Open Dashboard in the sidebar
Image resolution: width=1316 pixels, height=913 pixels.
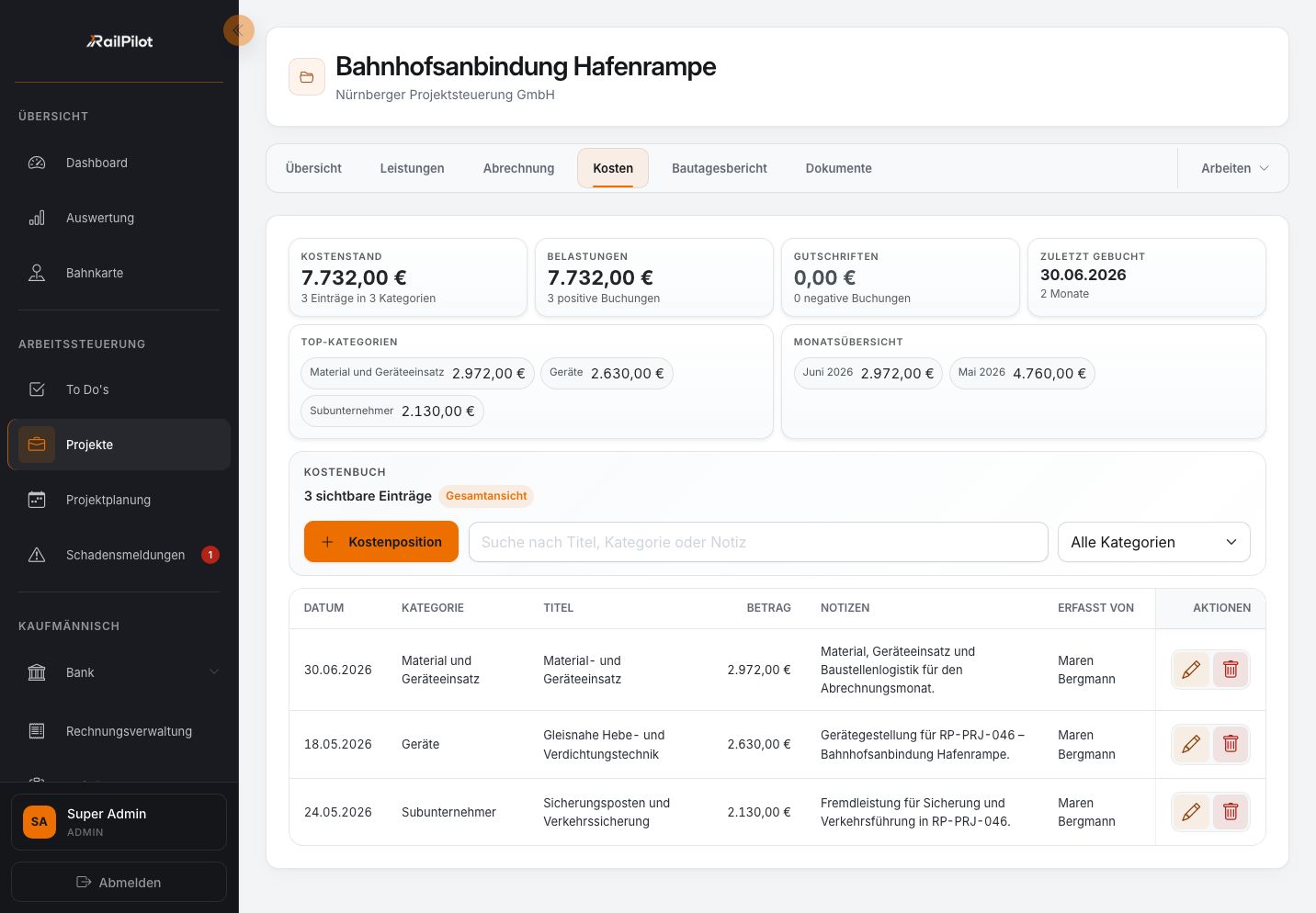(119, 163)
